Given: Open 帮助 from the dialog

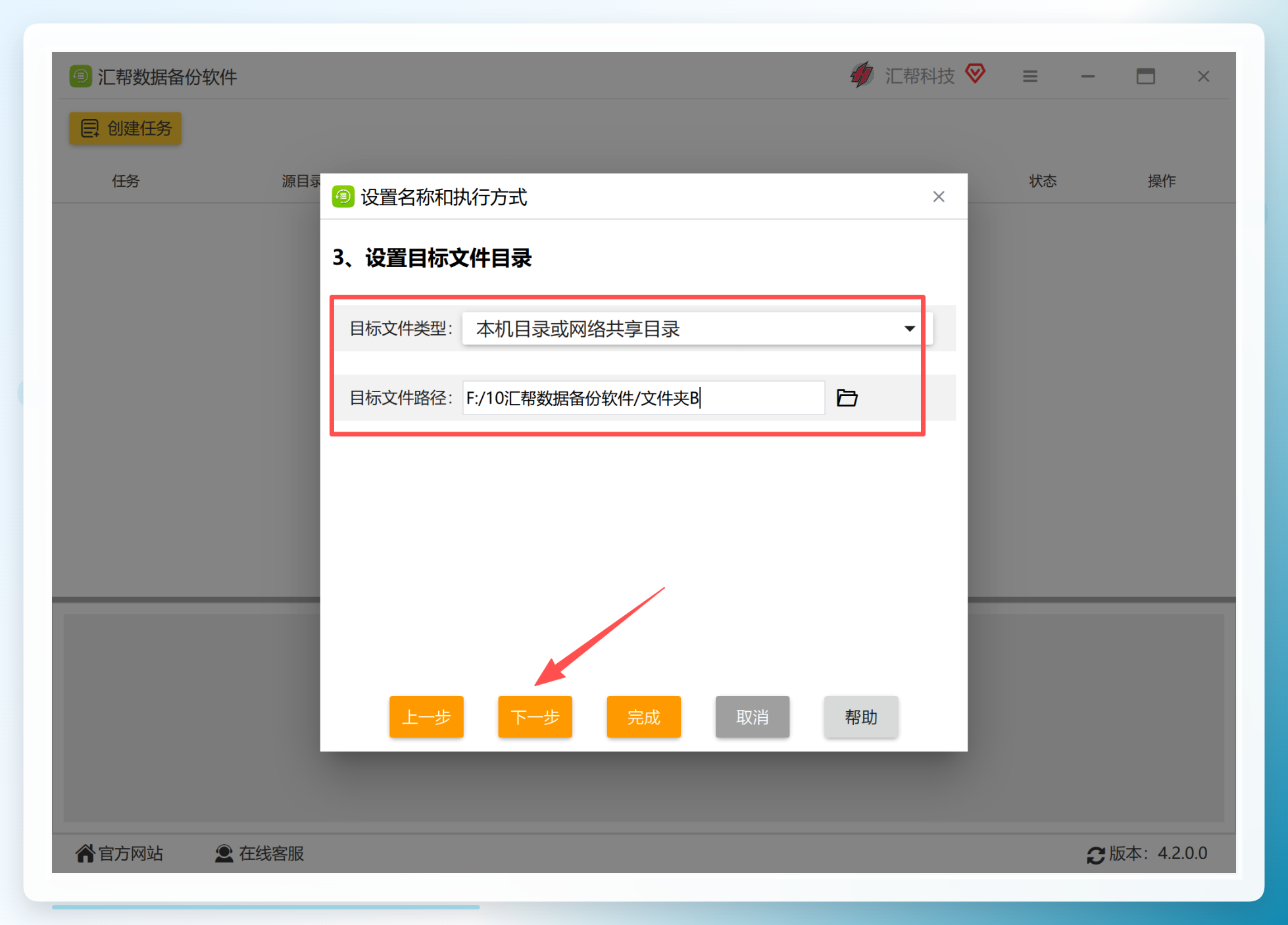Looking at the screenshot, I should (860, 716).
